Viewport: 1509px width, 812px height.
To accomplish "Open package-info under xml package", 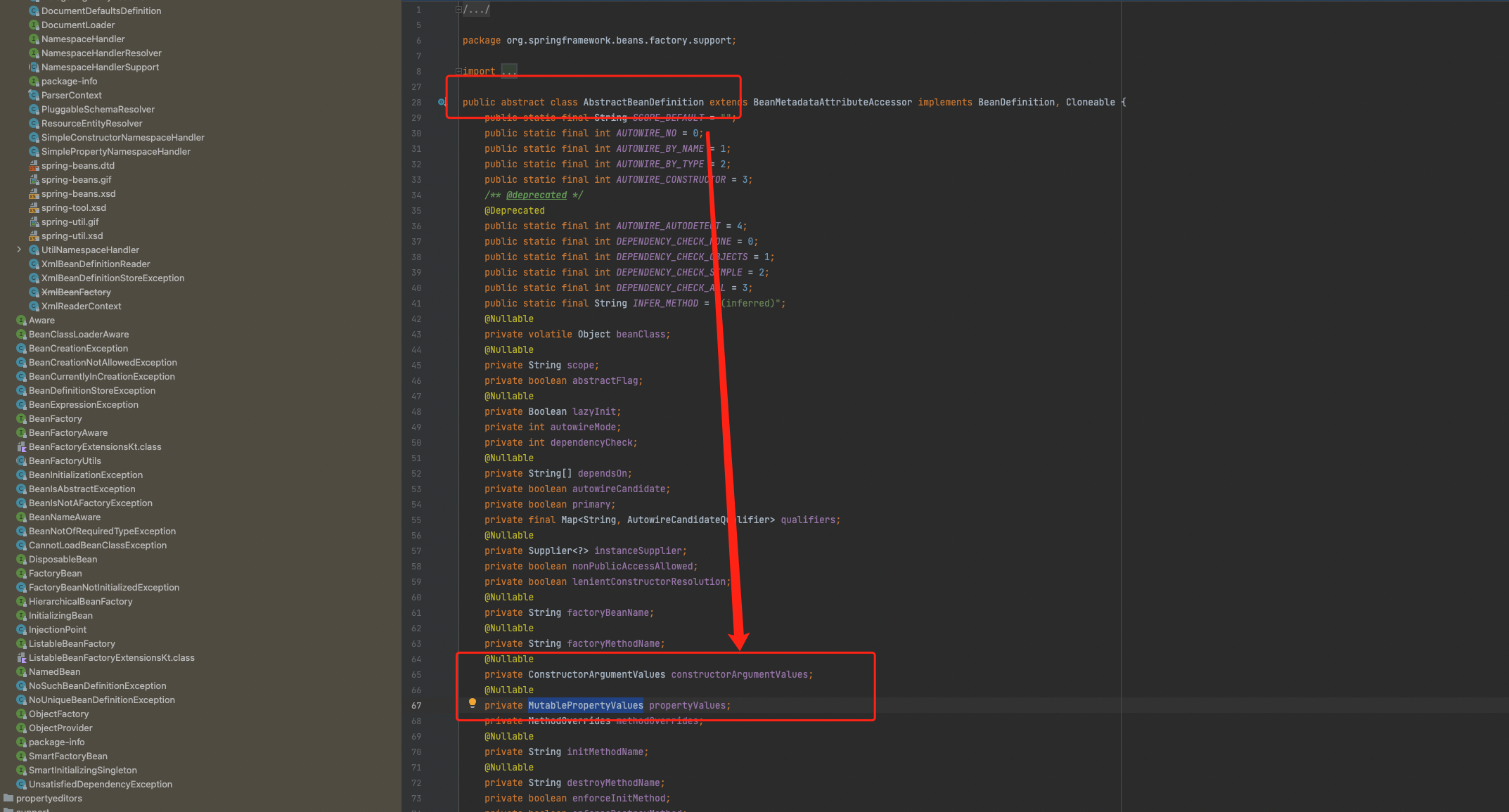I will 70,81.
